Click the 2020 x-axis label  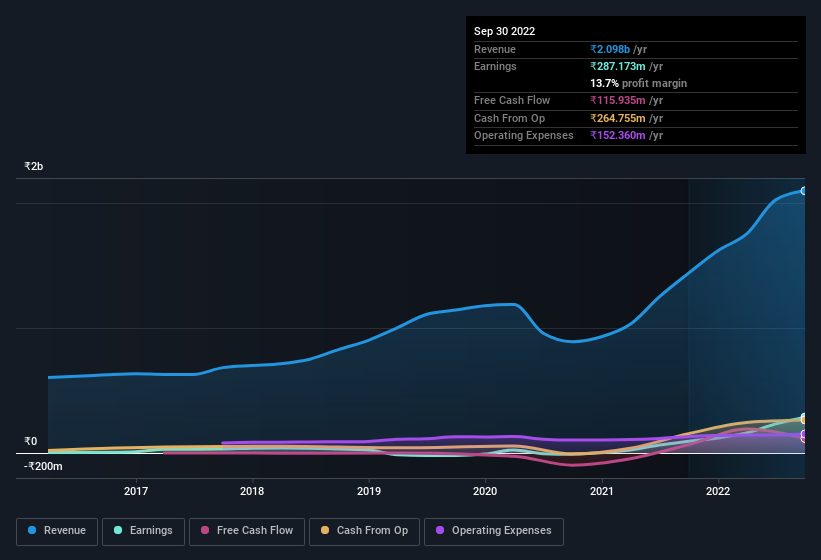485,491
